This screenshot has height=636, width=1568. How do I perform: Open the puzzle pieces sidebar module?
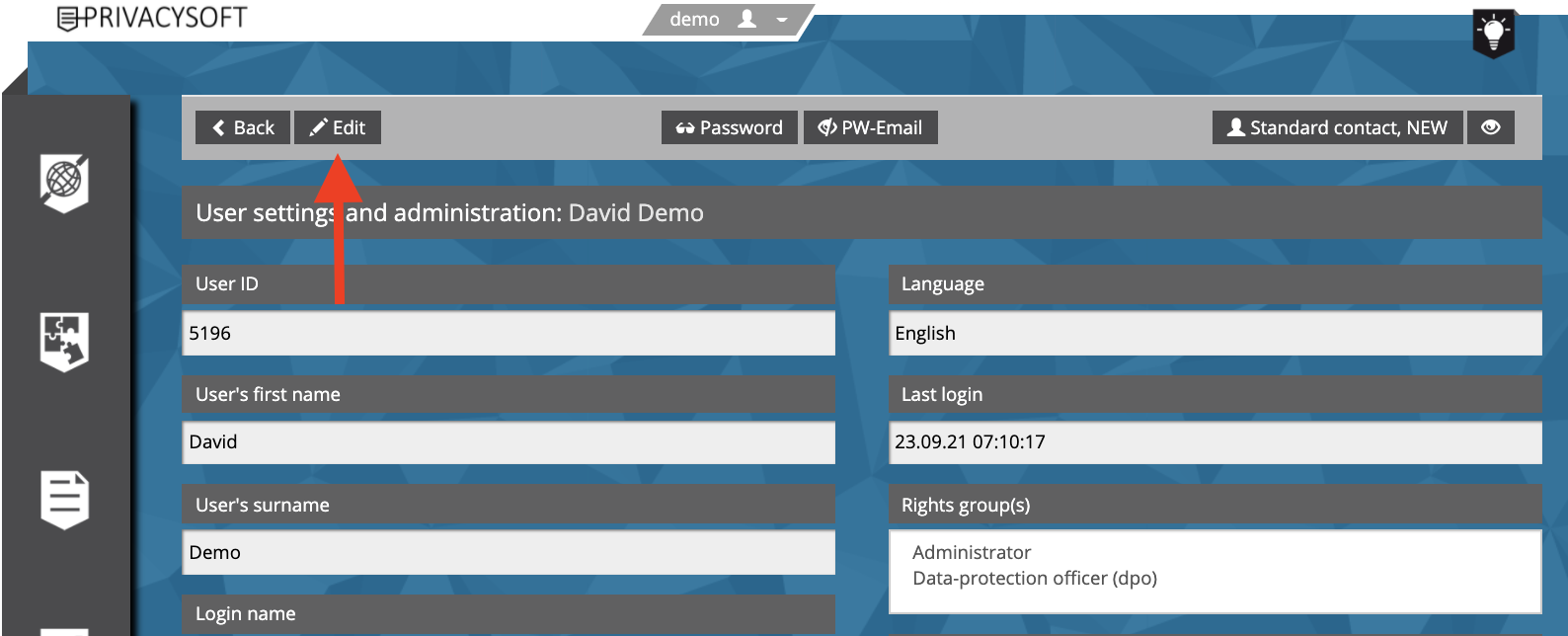click(64, 342)
